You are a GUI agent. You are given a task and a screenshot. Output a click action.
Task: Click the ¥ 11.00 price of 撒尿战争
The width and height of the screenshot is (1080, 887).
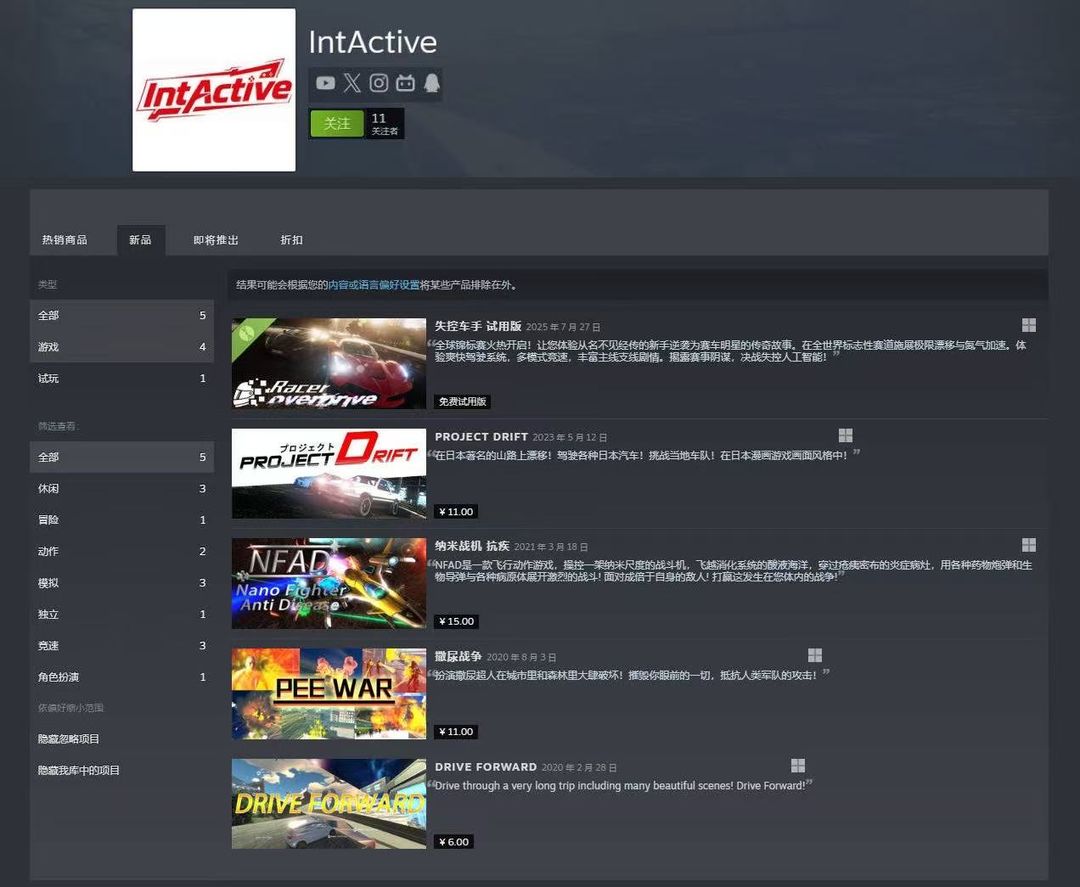tap(456, 731)
